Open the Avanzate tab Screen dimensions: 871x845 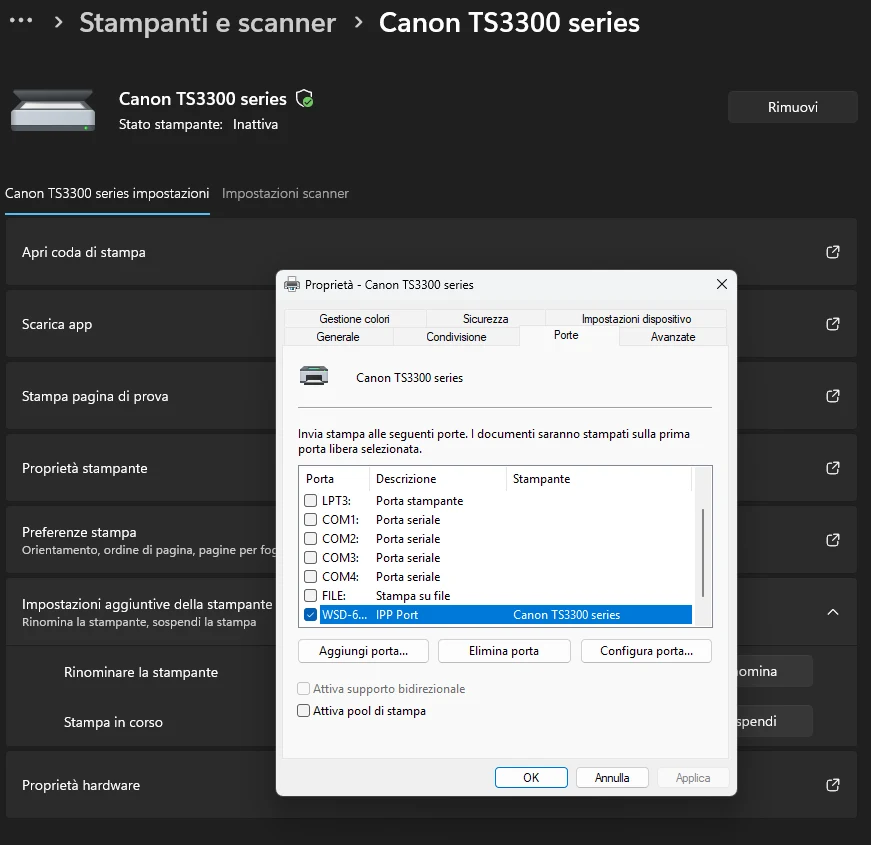tap(673, 337)
